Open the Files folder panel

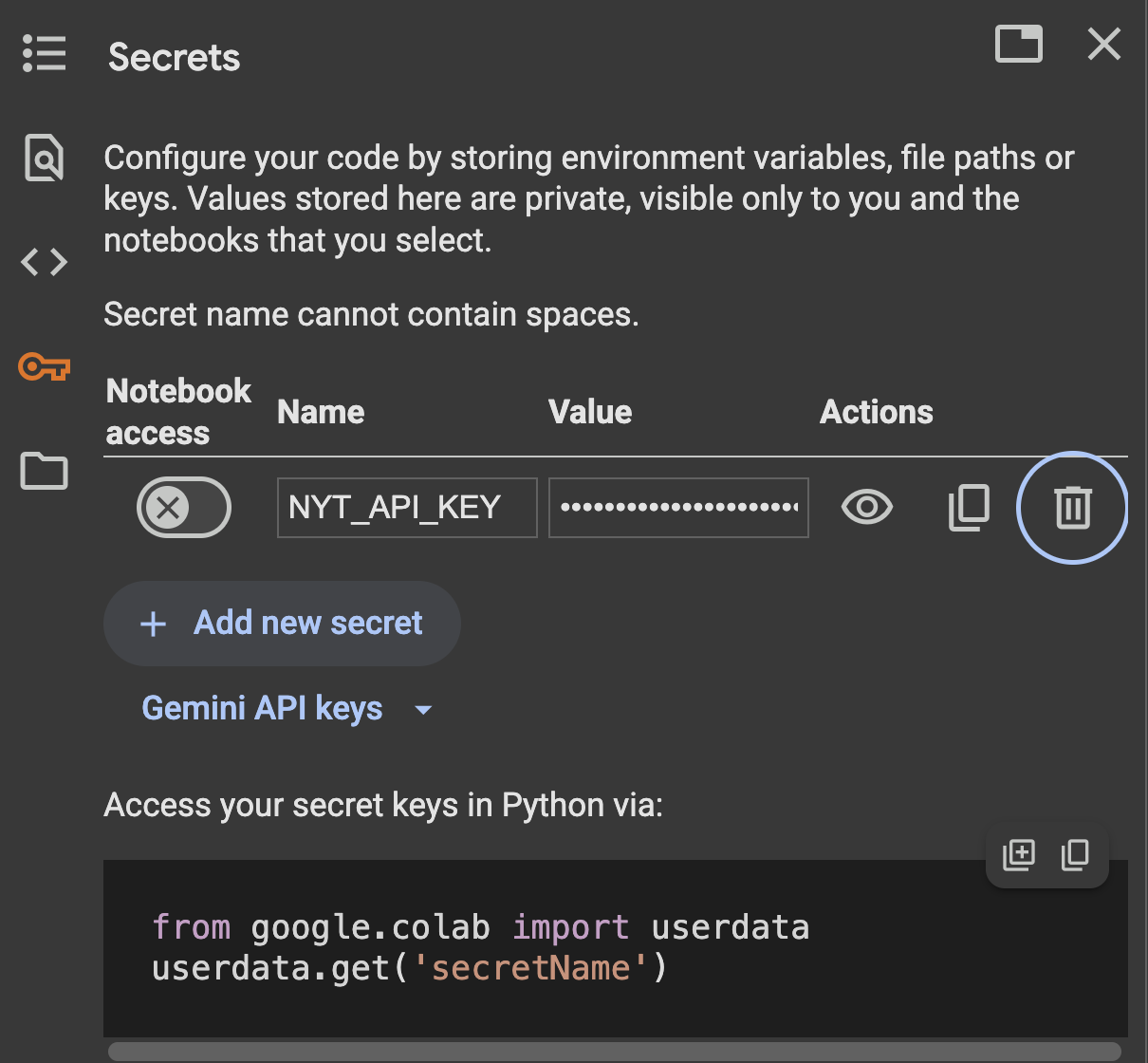click(45, 471)
